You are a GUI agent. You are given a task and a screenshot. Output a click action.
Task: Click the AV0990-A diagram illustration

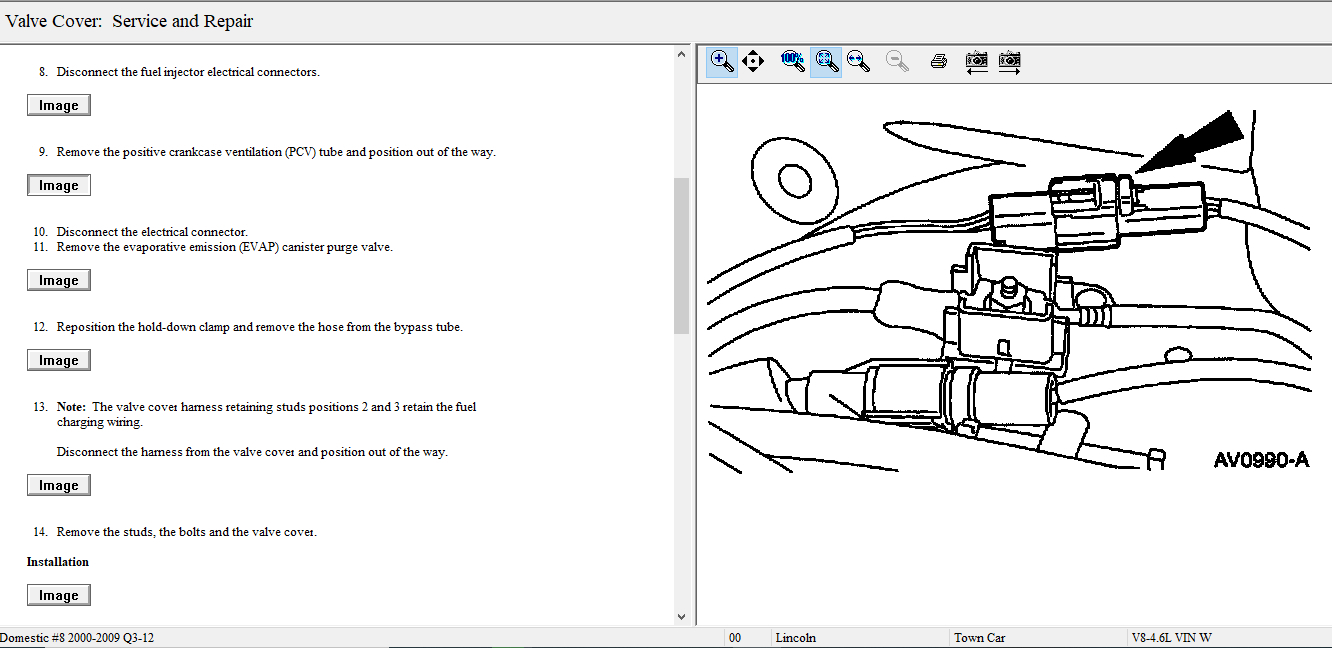[x=1010, y=300]
